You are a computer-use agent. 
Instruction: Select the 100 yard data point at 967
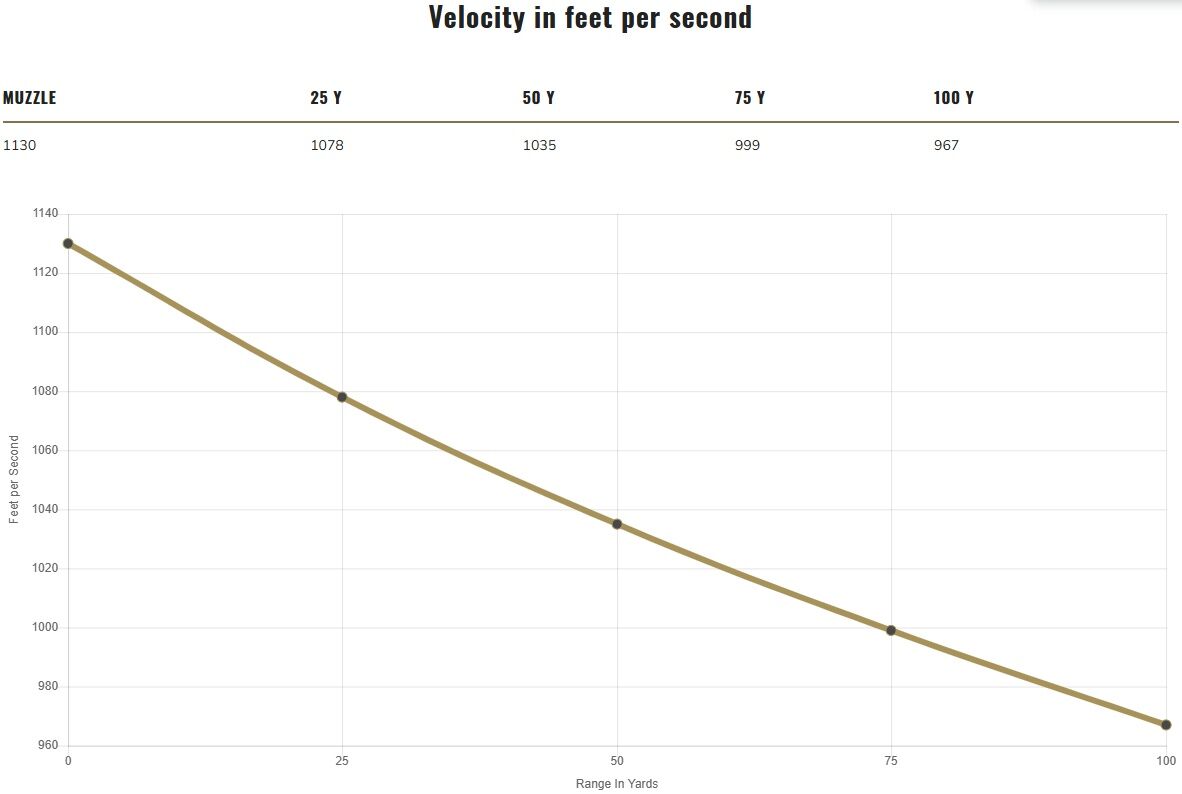click(x=1166, y=725)
